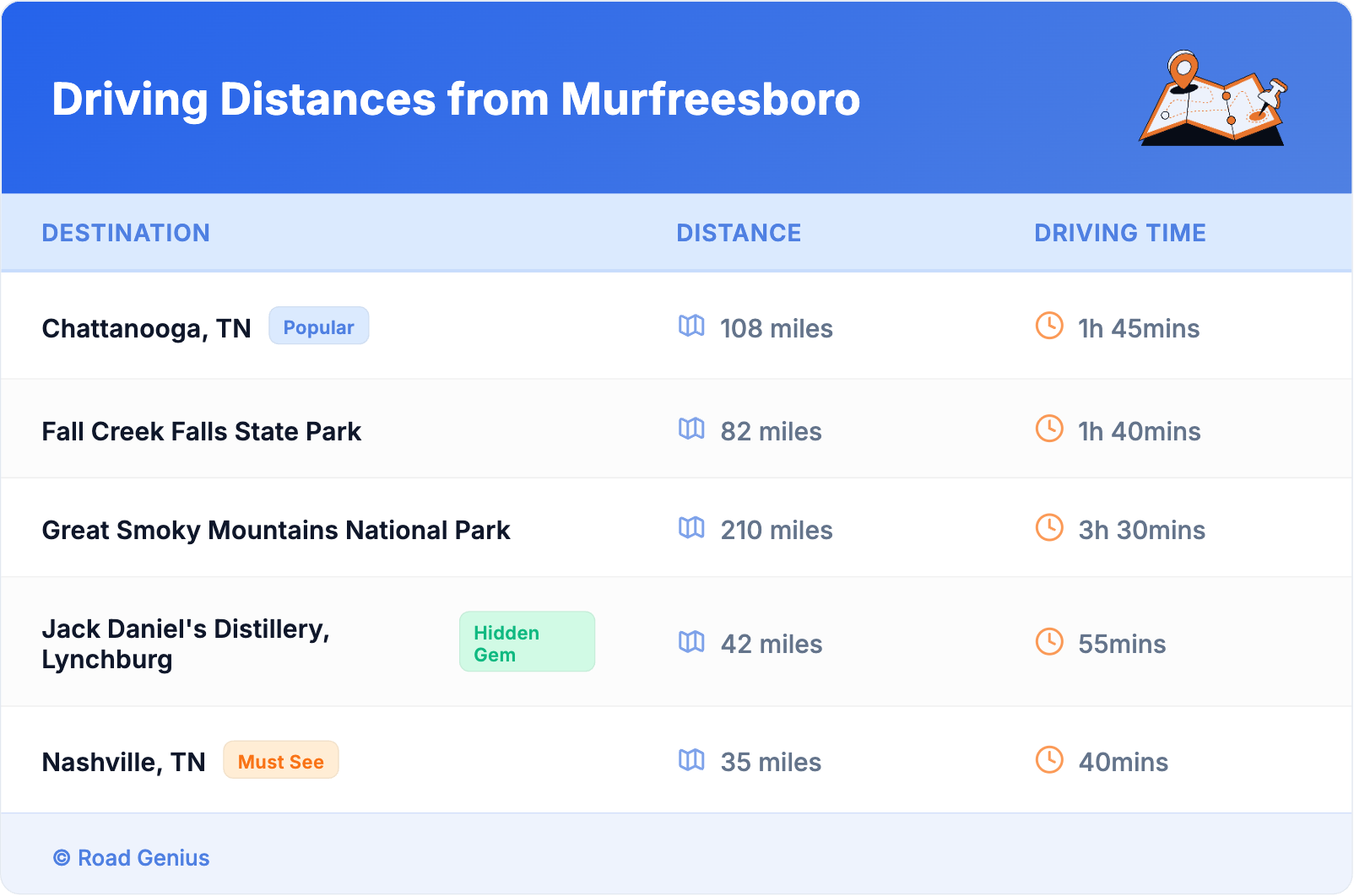Screen dimensions: 1354x896
Task: Click the map icon beside 210 miles
Action: click(x=691, y=528)
